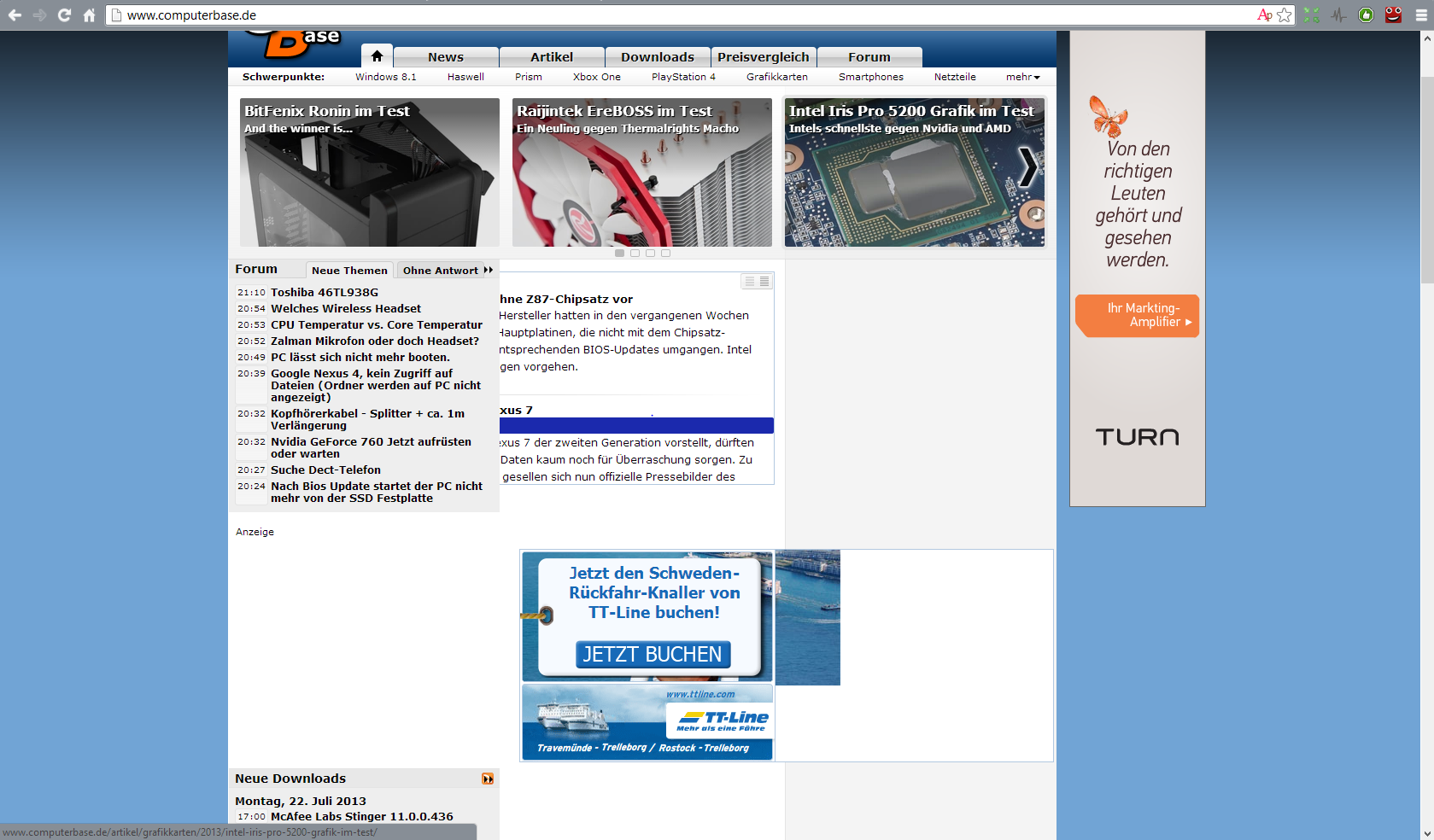Select the fourth carousel page indicator

665,253
